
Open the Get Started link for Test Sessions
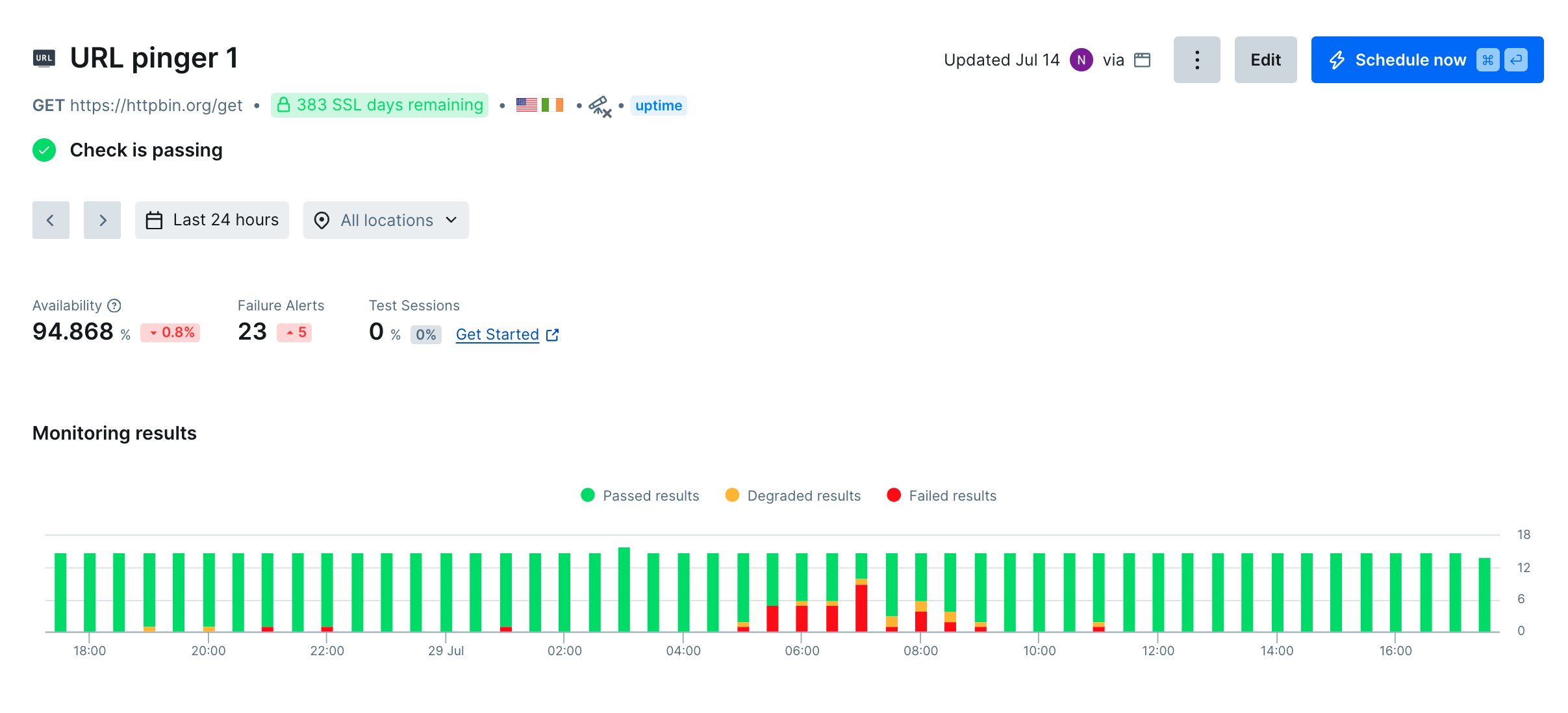click(497, 334)
